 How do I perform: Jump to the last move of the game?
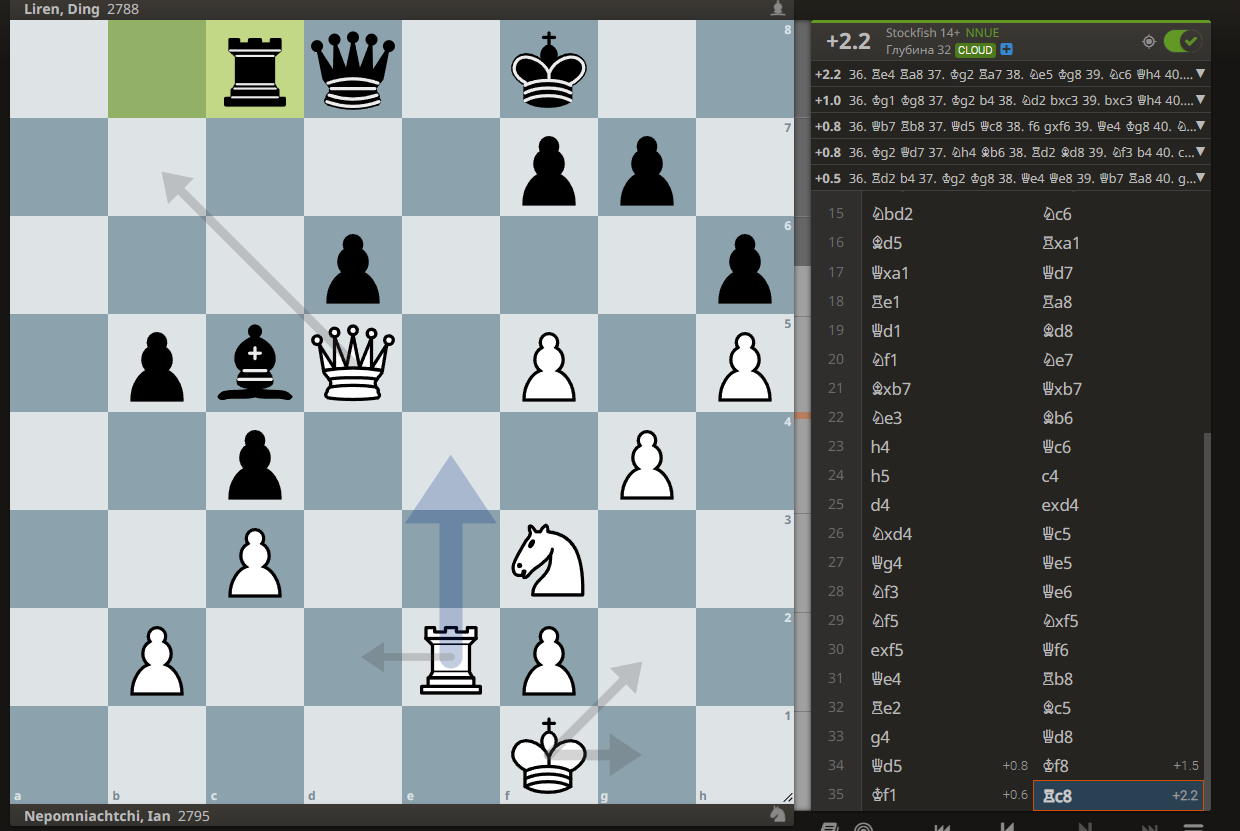pyautogui.click(x=1151, y=826)
